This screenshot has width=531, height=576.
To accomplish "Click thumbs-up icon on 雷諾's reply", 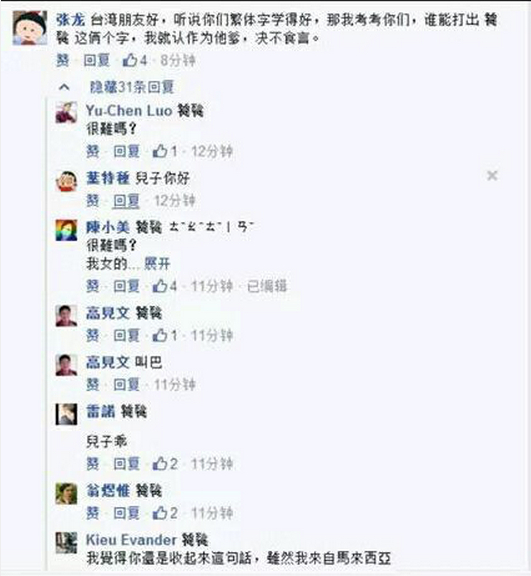I will tap(160, 464).
